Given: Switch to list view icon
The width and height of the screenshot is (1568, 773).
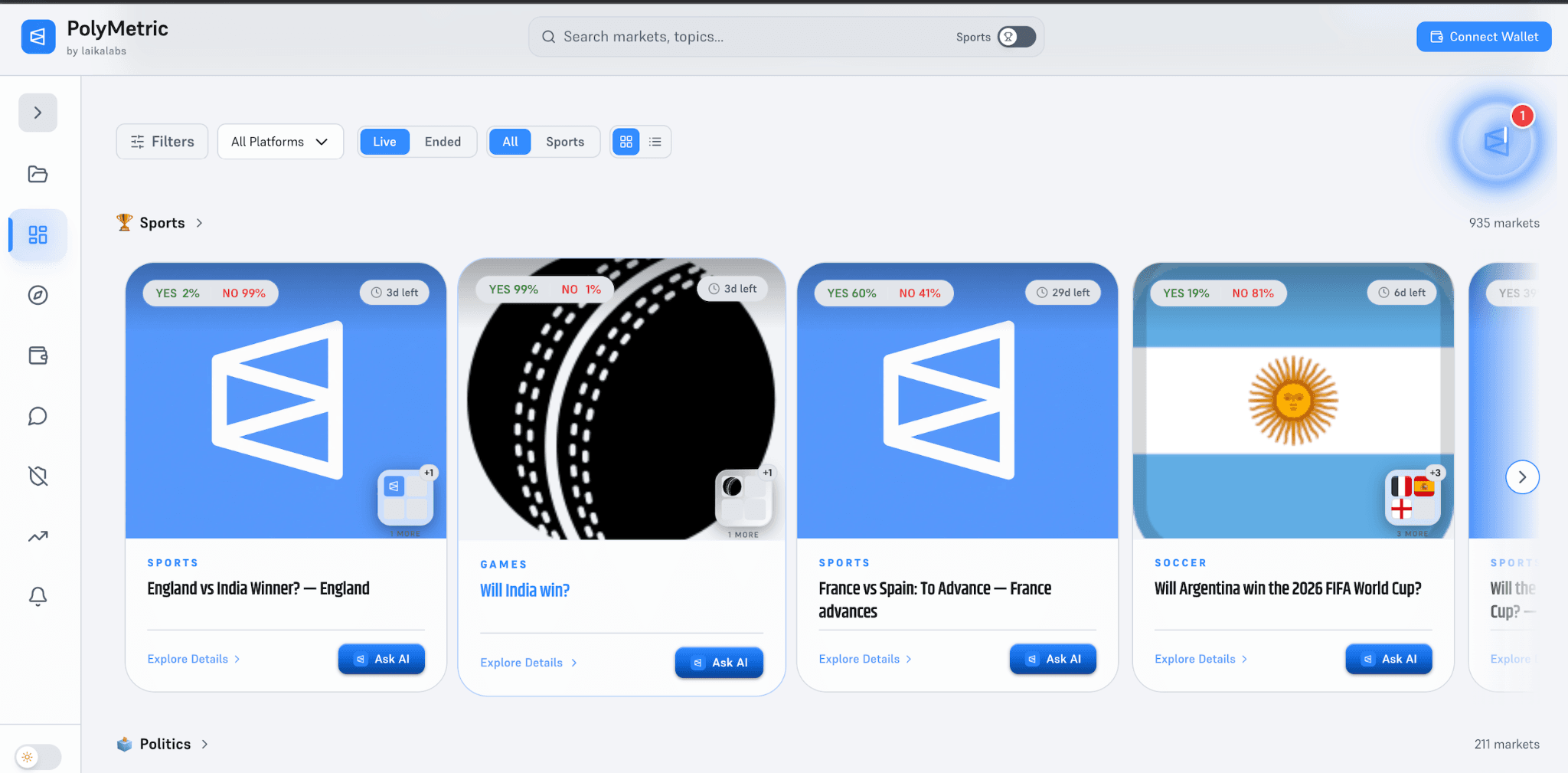Looking at the screenshot, I should [x=655, y=142].
